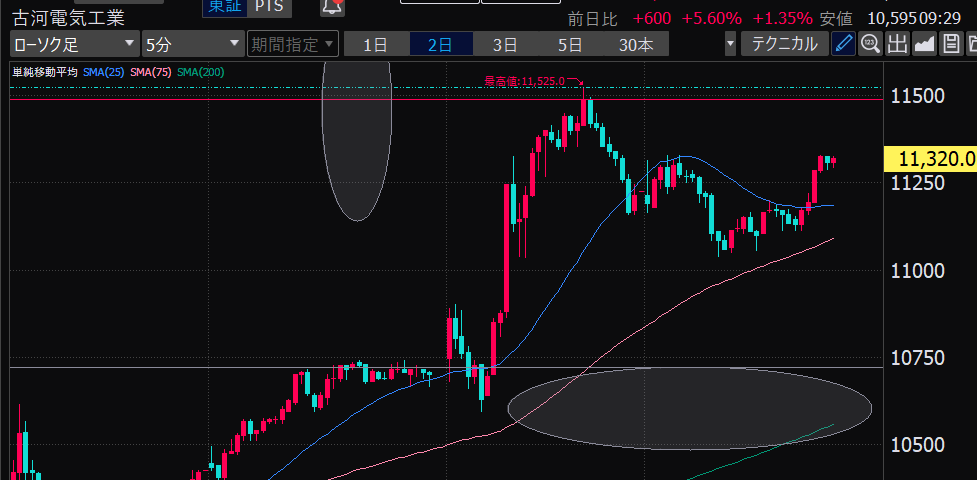977x480 pixels.
Task: Click the yellow 11,320.0 current price label
Action: 930,159
